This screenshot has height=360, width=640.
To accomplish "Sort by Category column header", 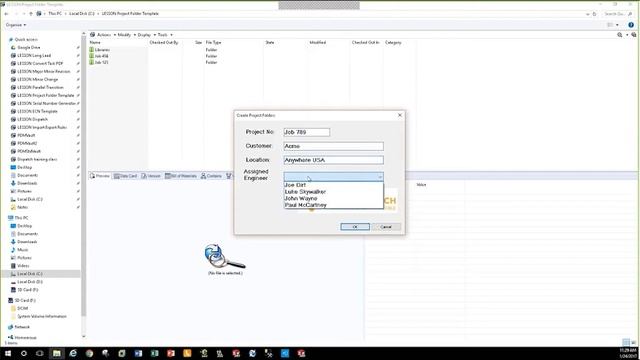I will (393, 42).
